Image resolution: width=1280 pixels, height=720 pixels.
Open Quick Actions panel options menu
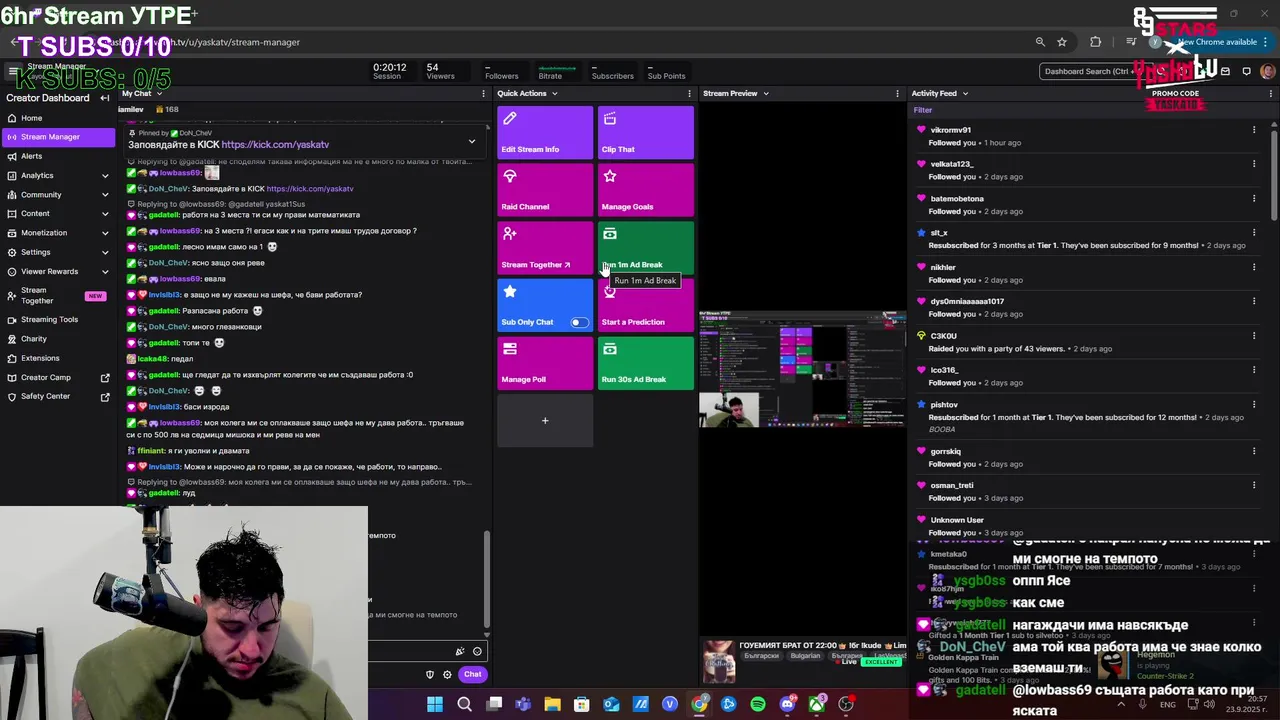[689, 93]
